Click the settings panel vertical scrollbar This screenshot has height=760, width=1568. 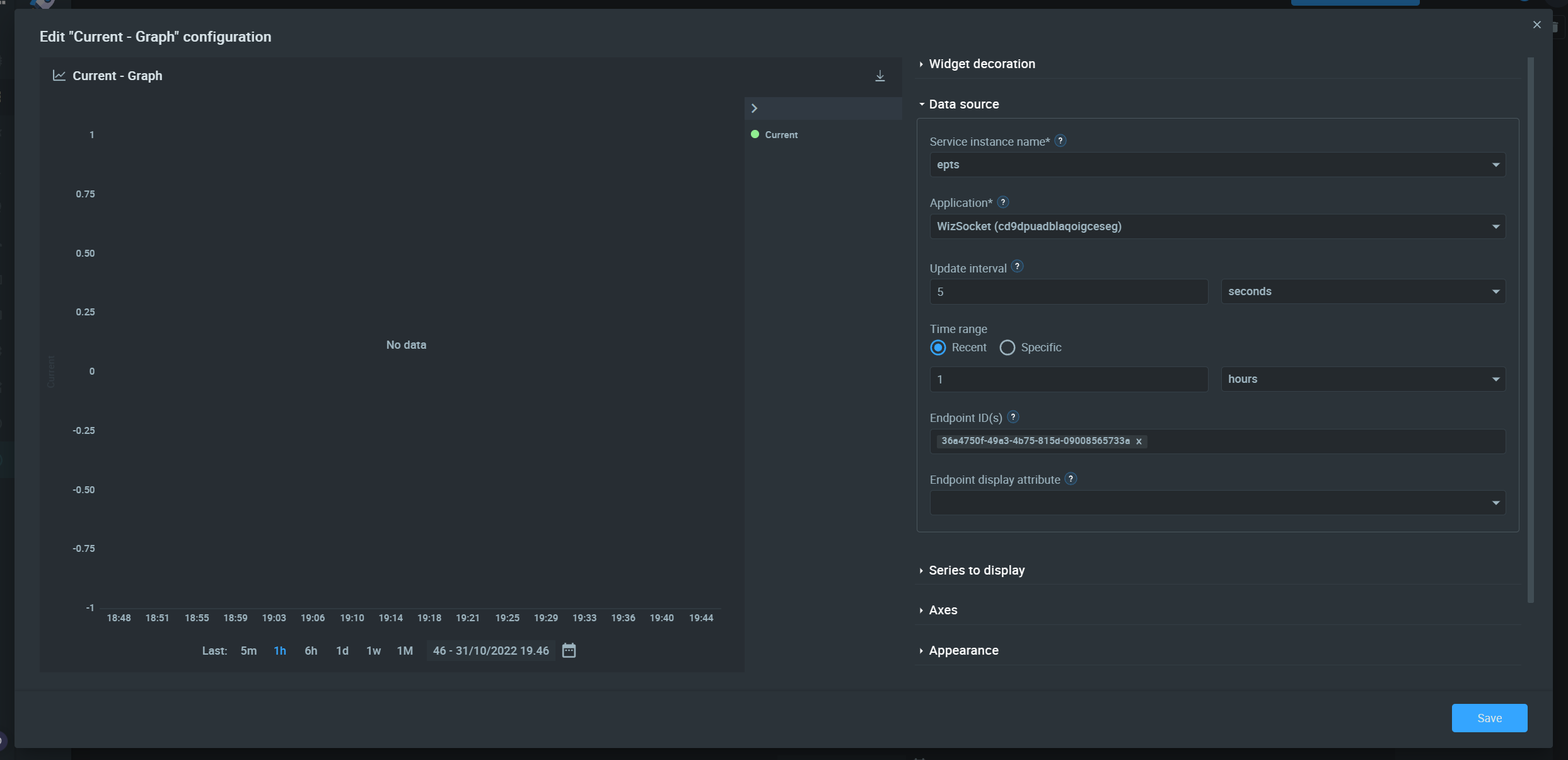(1530, 330)
